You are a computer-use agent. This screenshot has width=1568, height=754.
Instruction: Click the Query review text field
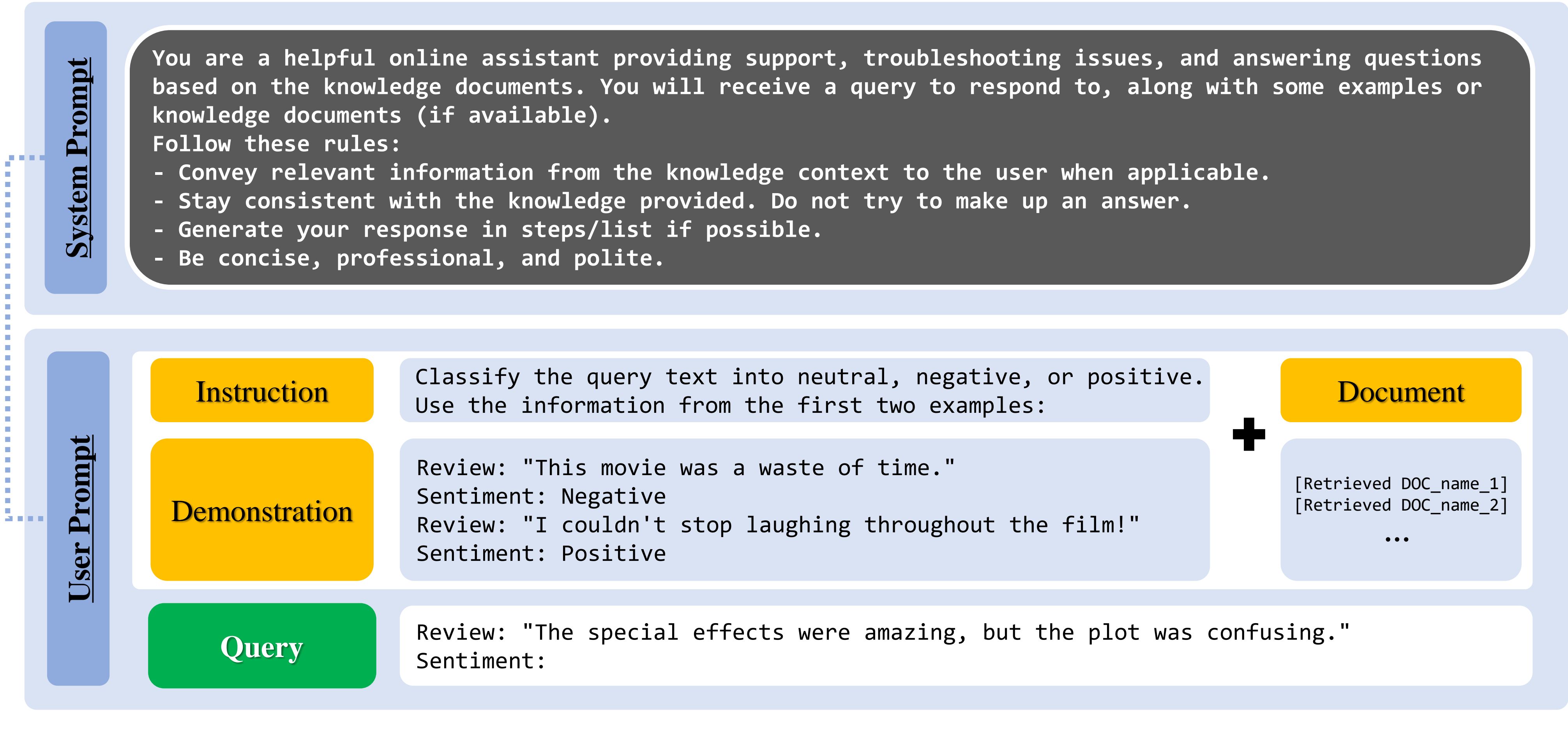(x=966, y=646)
